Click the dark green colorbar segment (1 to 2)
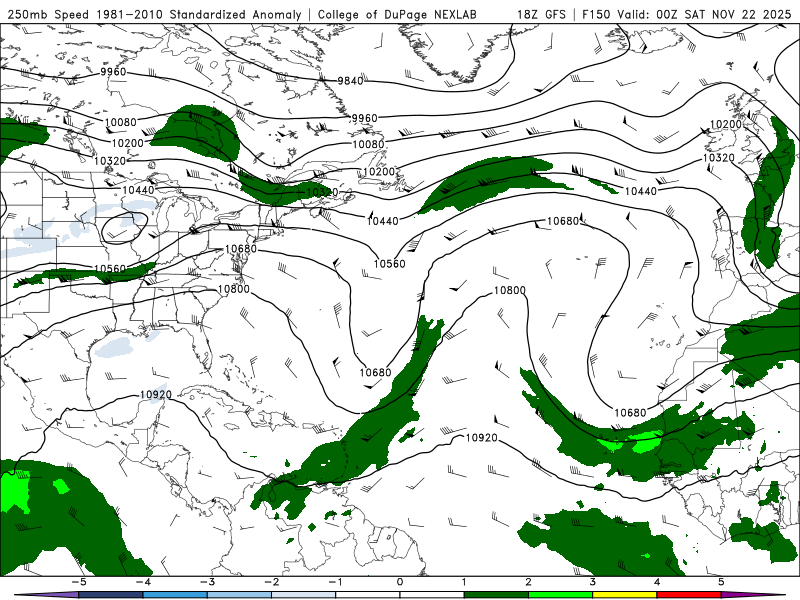 pyautogui.click(x=496, y=595)
